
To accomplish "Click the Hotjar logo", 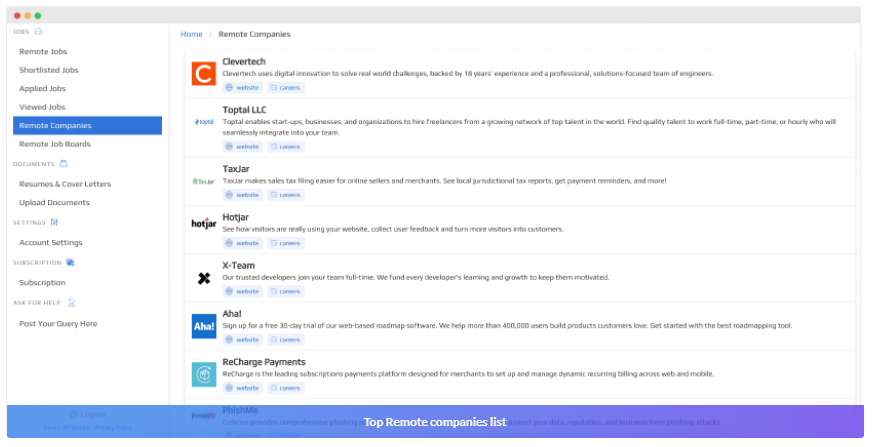I will tap(204, 223).
